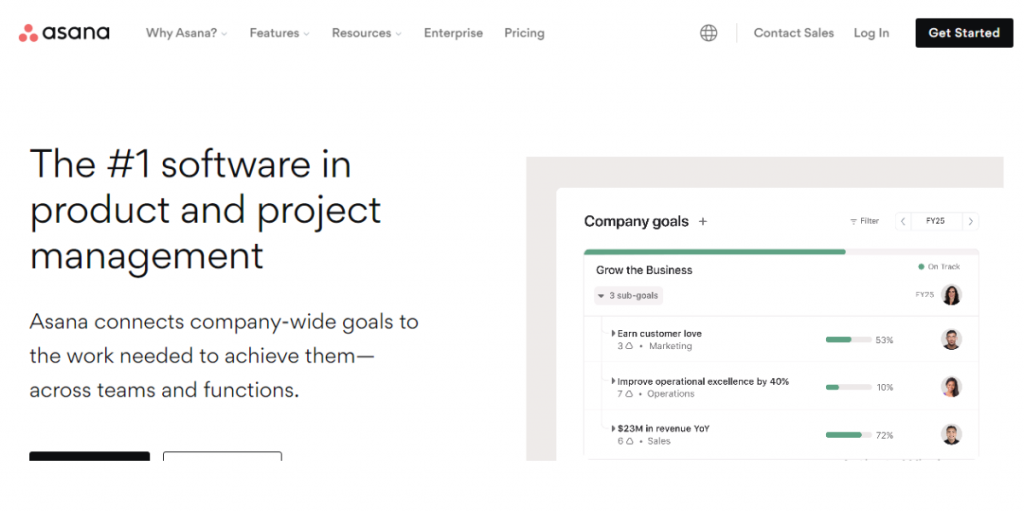
Task: Collapse the 3 sub-goals toggle
Action: (629, 296)
